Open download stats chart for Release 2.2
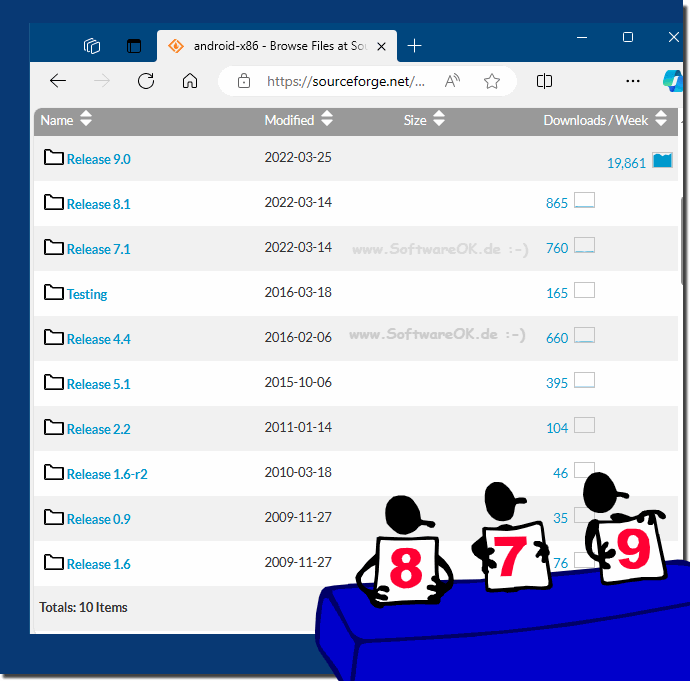Viewport: 690px width, 681px height. click(x=584, y=425)
